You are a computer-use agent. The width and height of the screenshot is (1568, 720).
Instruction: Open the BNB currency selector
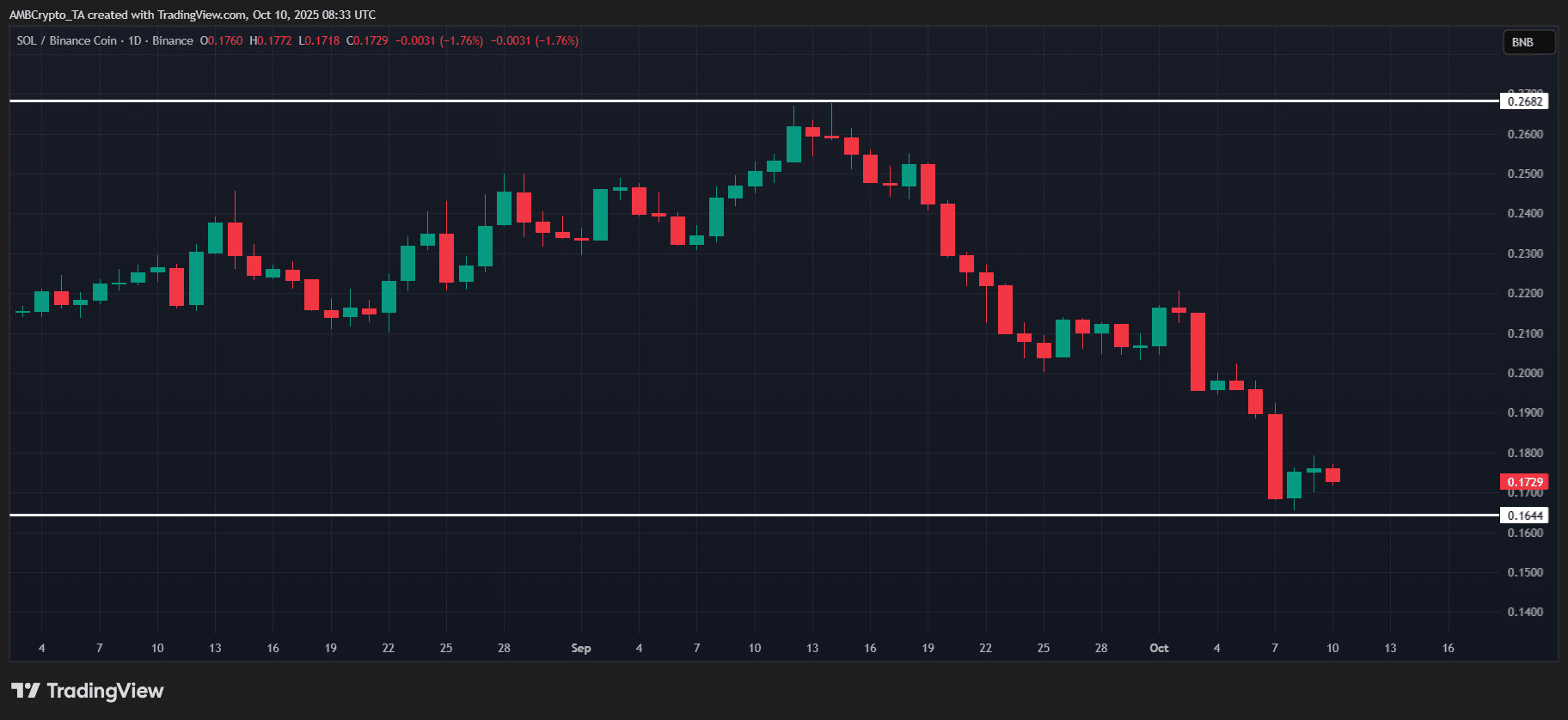[x=1522, y=42]
